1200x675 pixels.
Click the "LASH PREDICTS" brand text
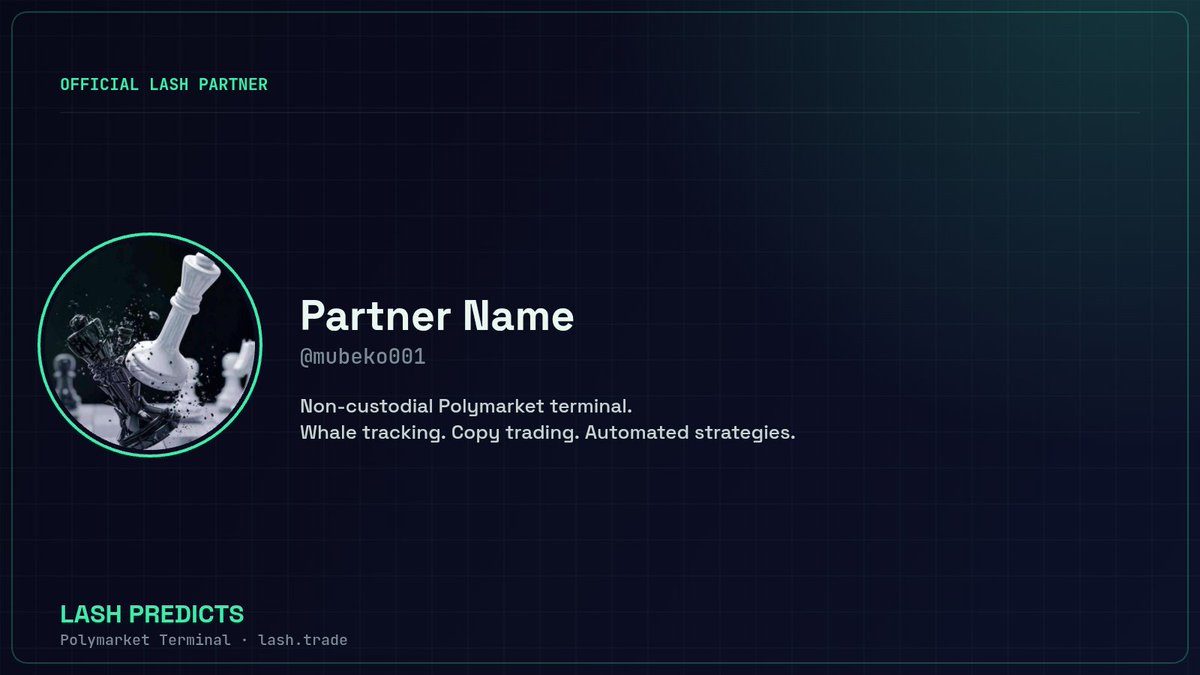(x=152, y=614)
